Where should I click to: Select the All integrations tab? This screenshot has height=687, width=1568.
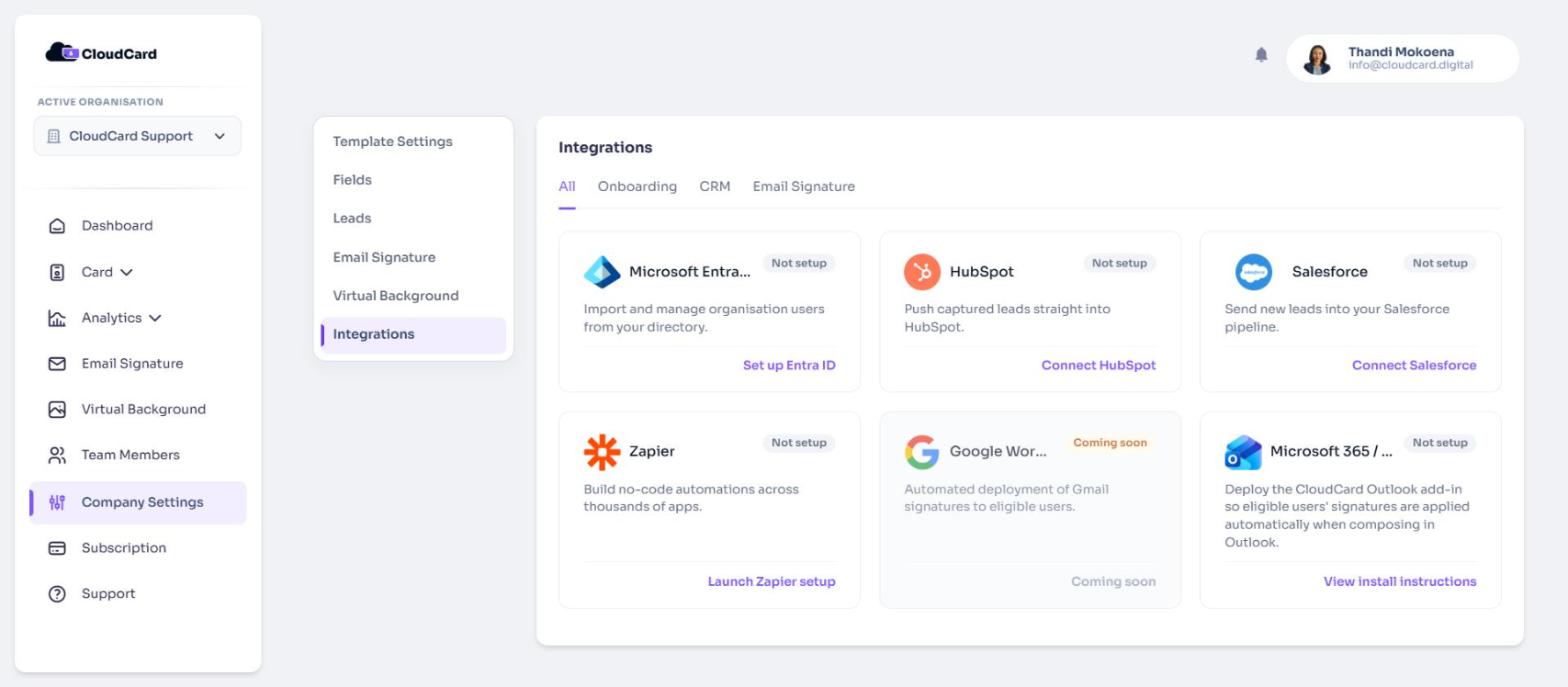[567, 187]
